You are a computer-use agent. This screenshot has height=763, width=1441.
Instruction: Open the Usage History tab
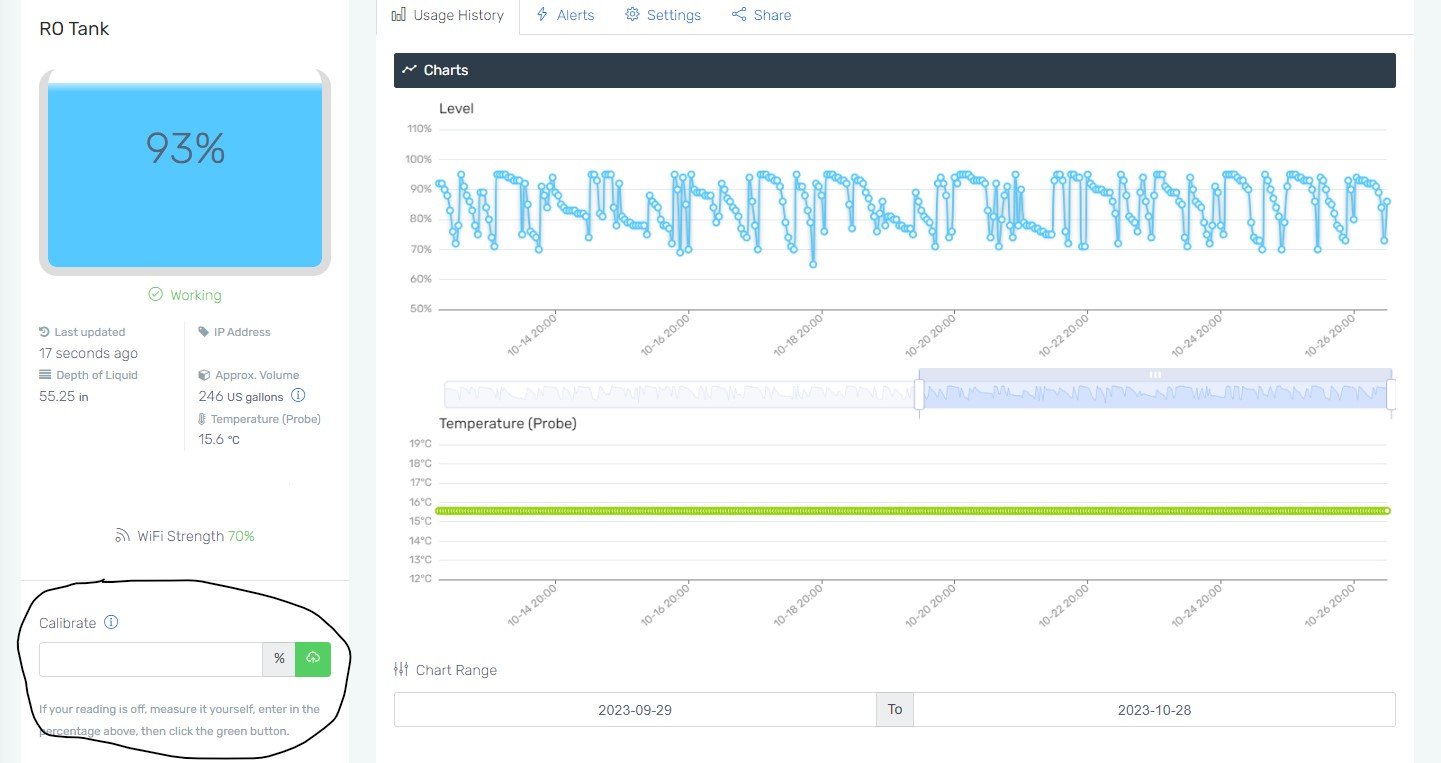click(448, 15)
